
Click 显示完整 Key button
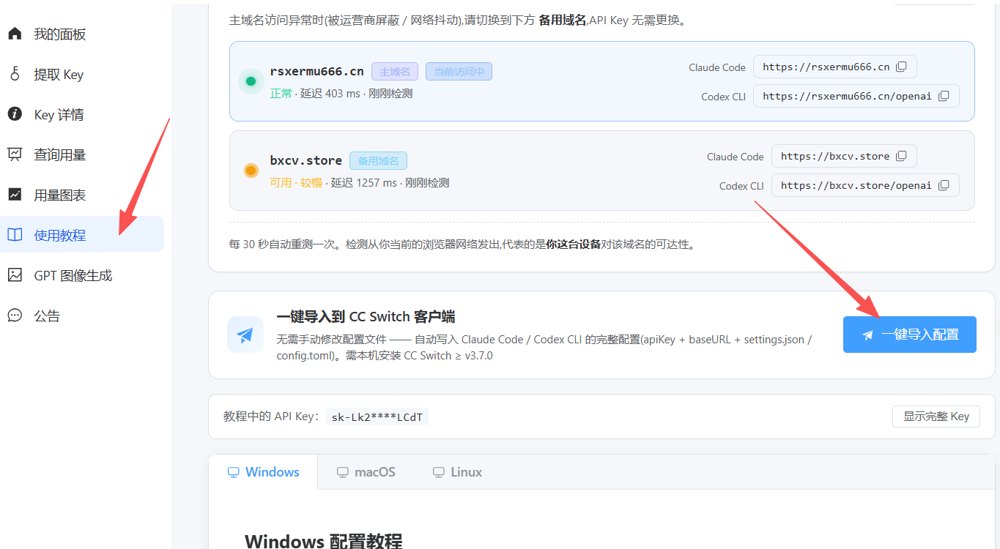pos(936,416)
